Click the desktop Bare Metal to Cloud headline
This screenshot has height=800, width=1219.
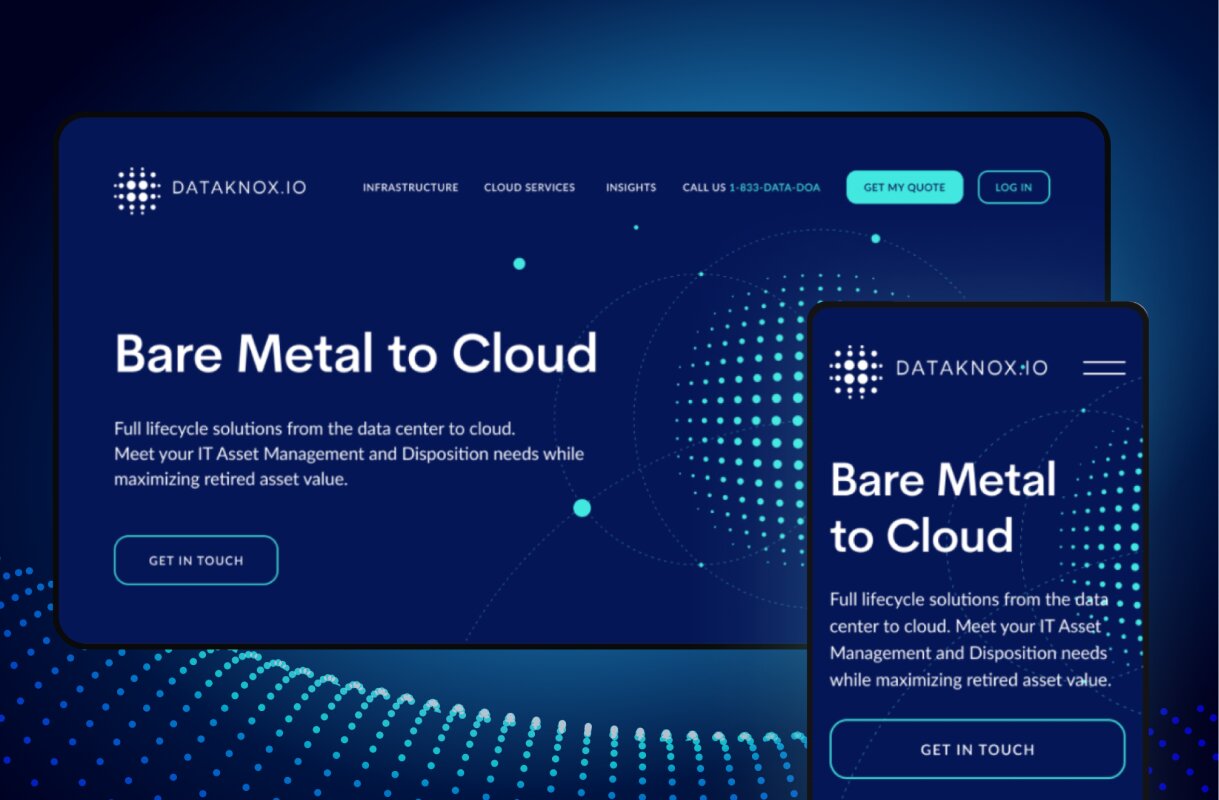tap(356, 353)
